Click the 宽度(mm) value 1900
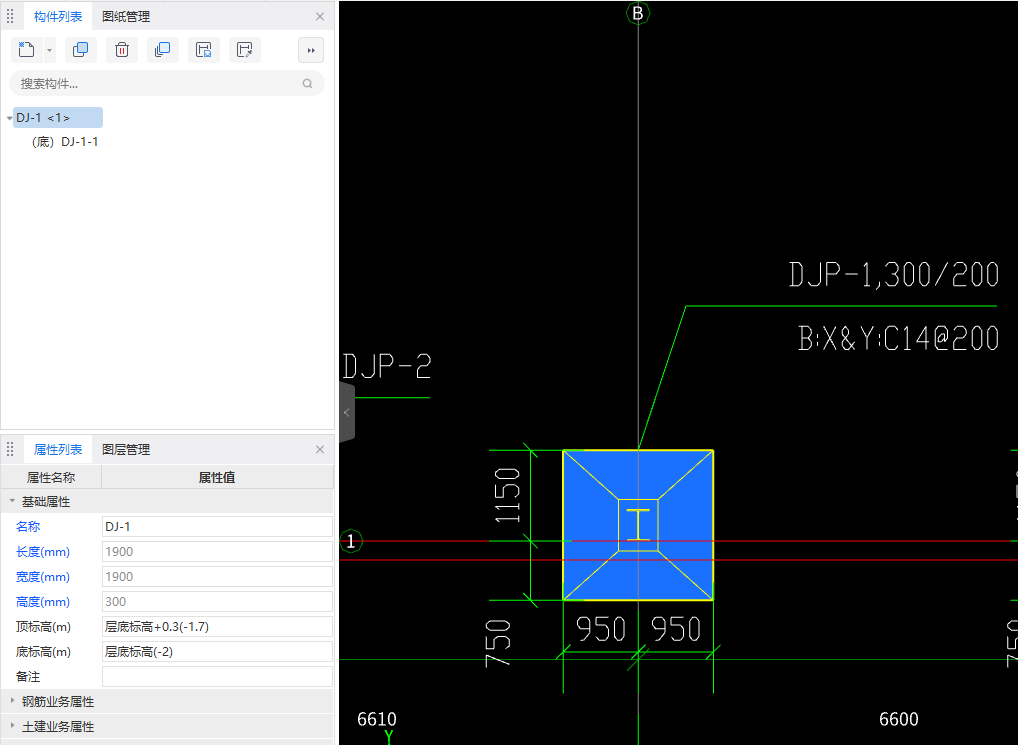Image resolution: width=1018 pixels, height=745 pixels. pos(217,576)
